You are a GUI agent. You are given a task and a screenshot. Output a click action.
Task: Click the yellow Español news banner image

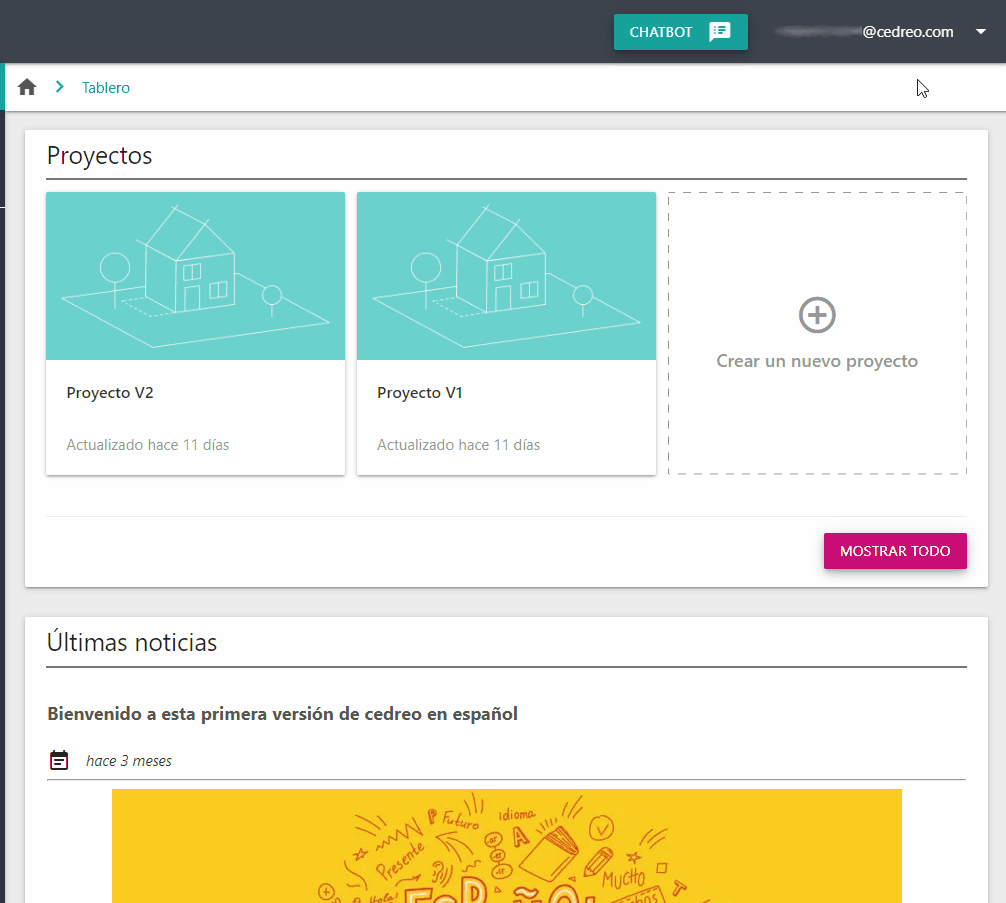[x=507, y=846]
